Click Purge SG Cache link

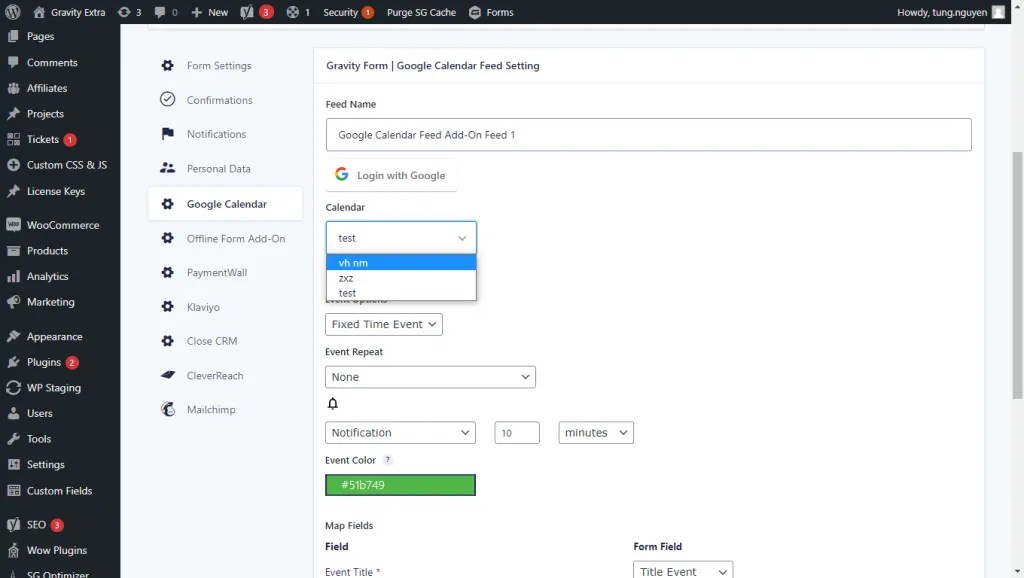(421, 12)
